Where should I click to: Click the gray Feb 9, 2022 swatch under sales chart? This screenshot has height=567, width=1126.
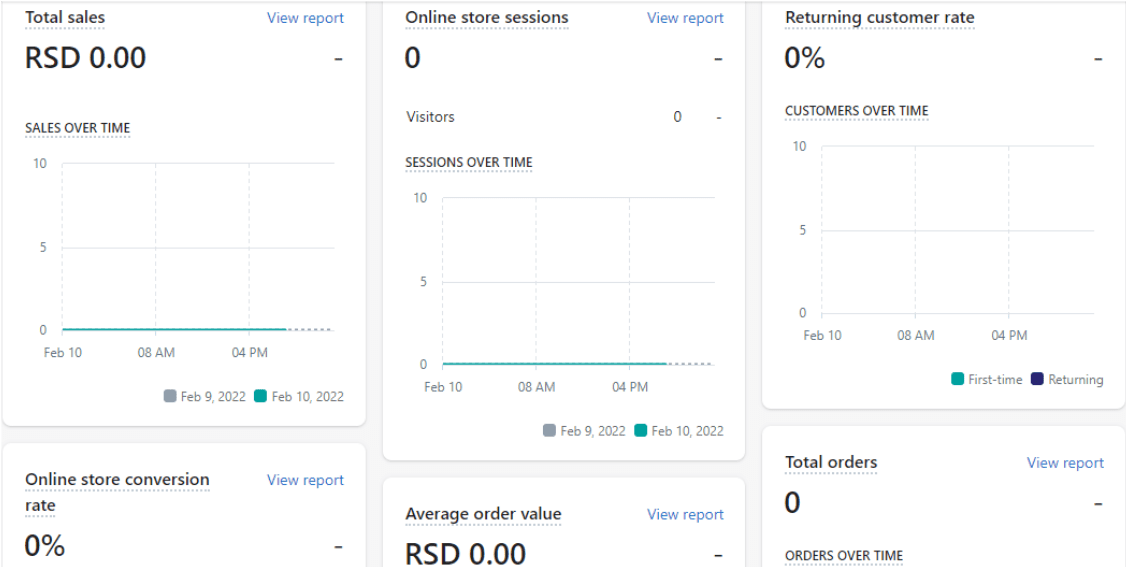pos(169,396)
